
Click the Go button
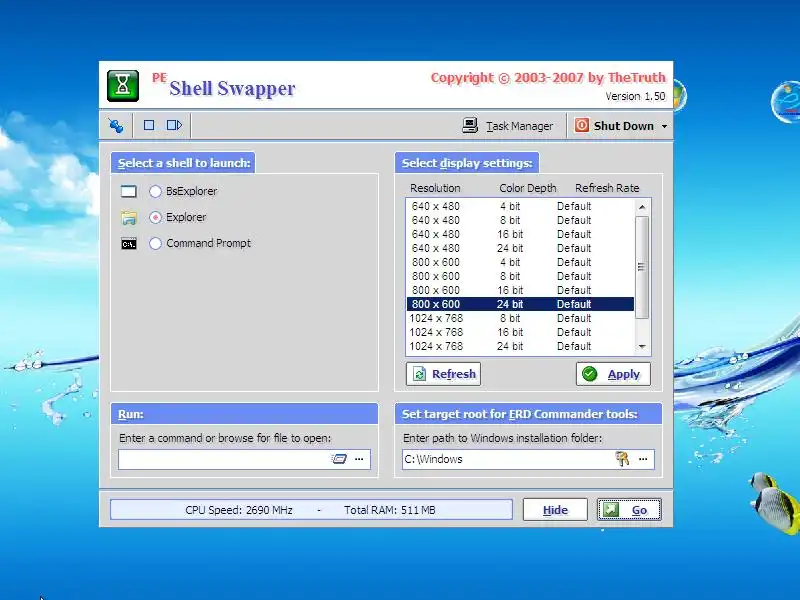(629, 510)
